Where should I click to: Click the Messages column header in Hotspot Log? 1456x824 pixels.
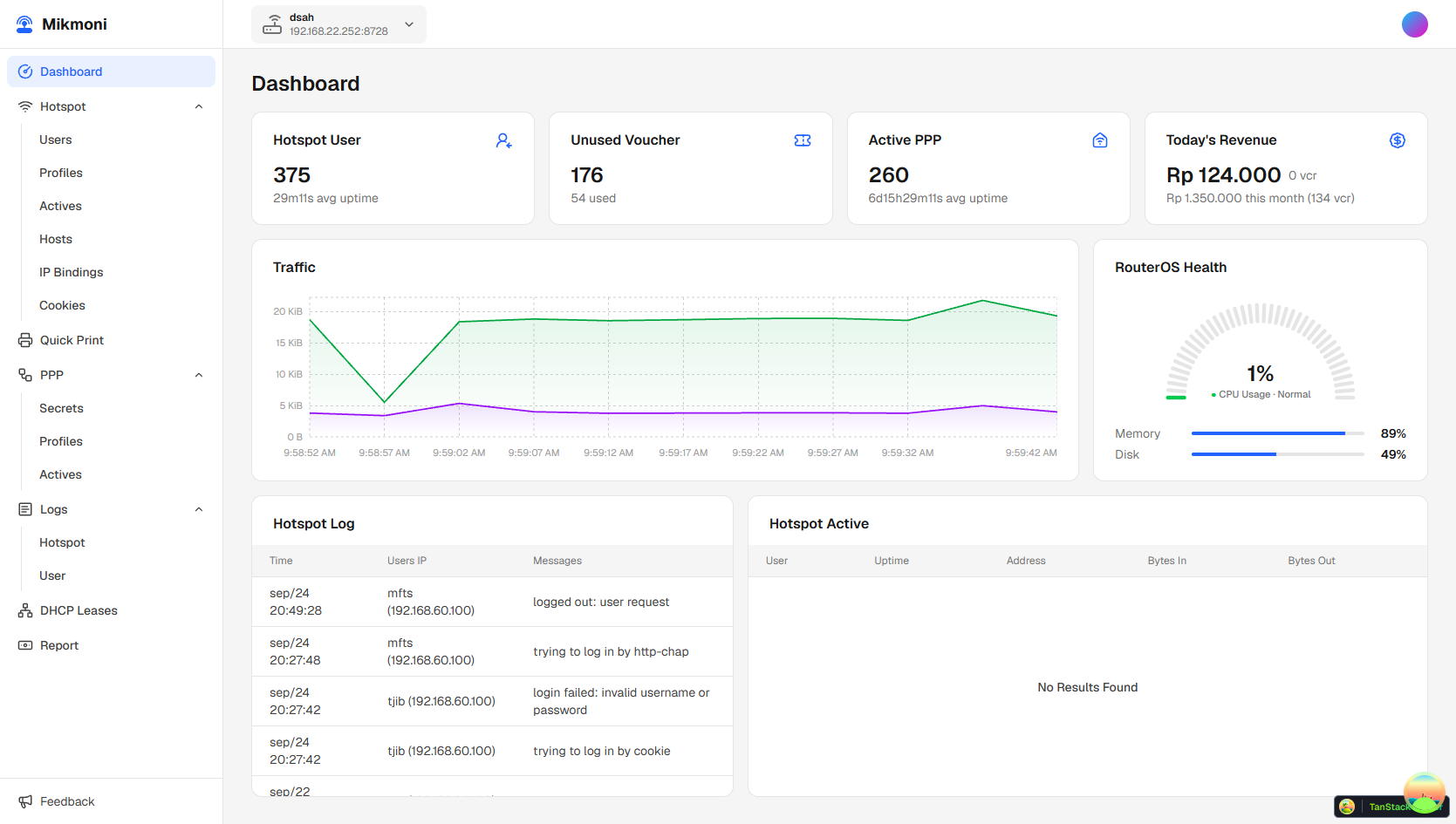(x=557, y=561)
